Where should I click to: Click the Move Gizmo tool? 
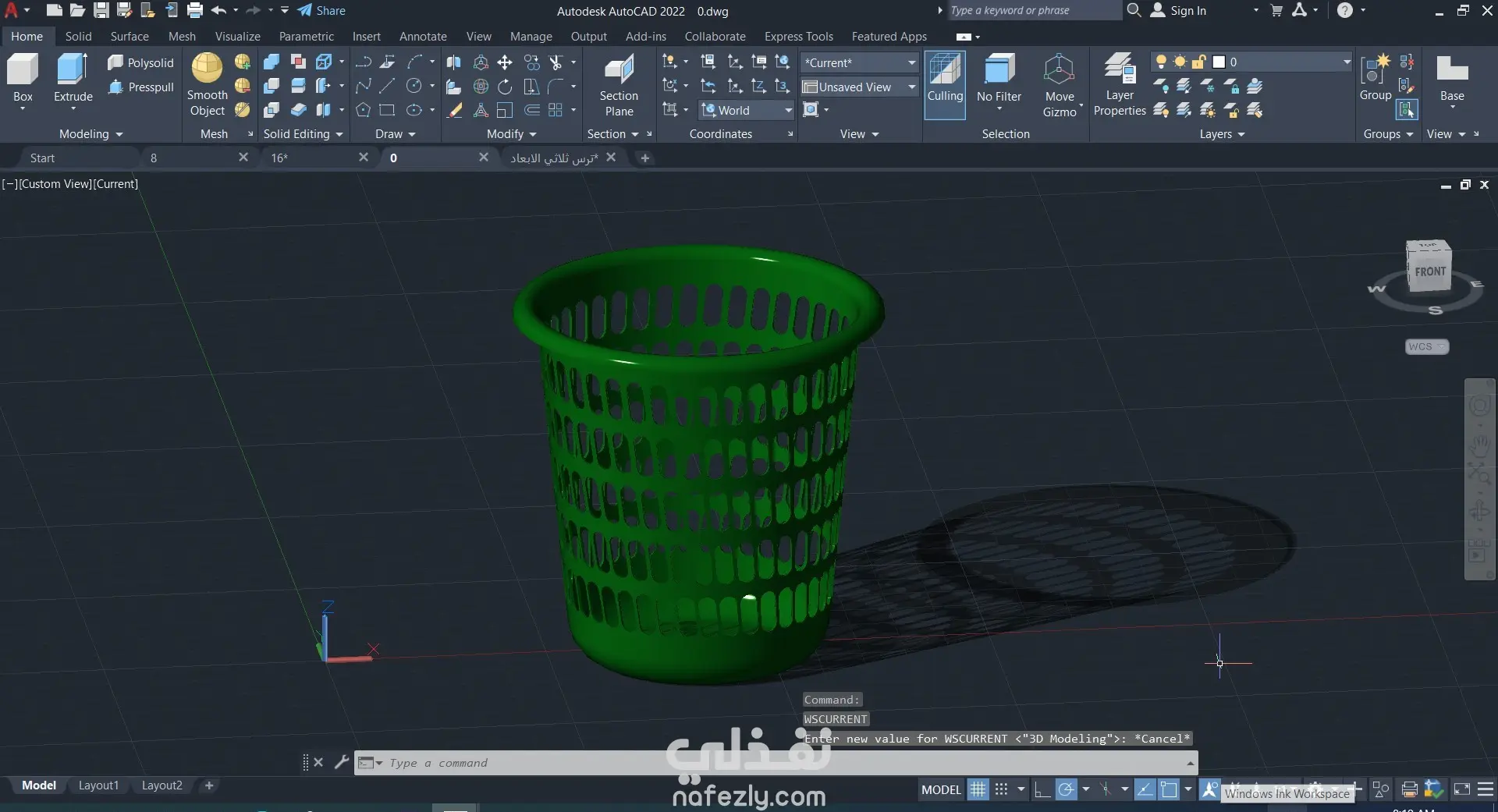(1060, 85)
